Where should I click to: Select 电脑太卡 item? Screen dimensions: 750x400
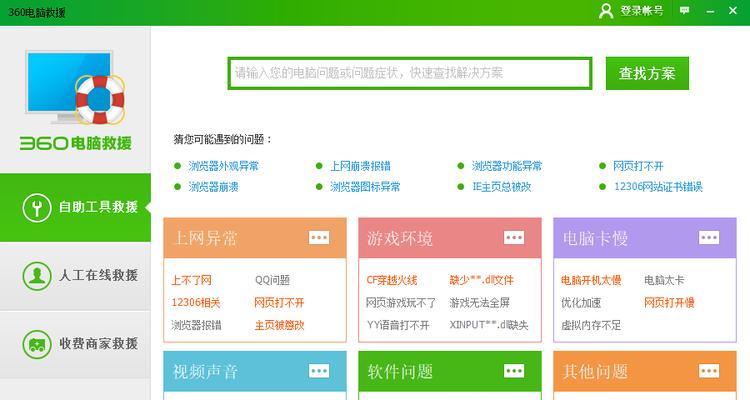664,280
